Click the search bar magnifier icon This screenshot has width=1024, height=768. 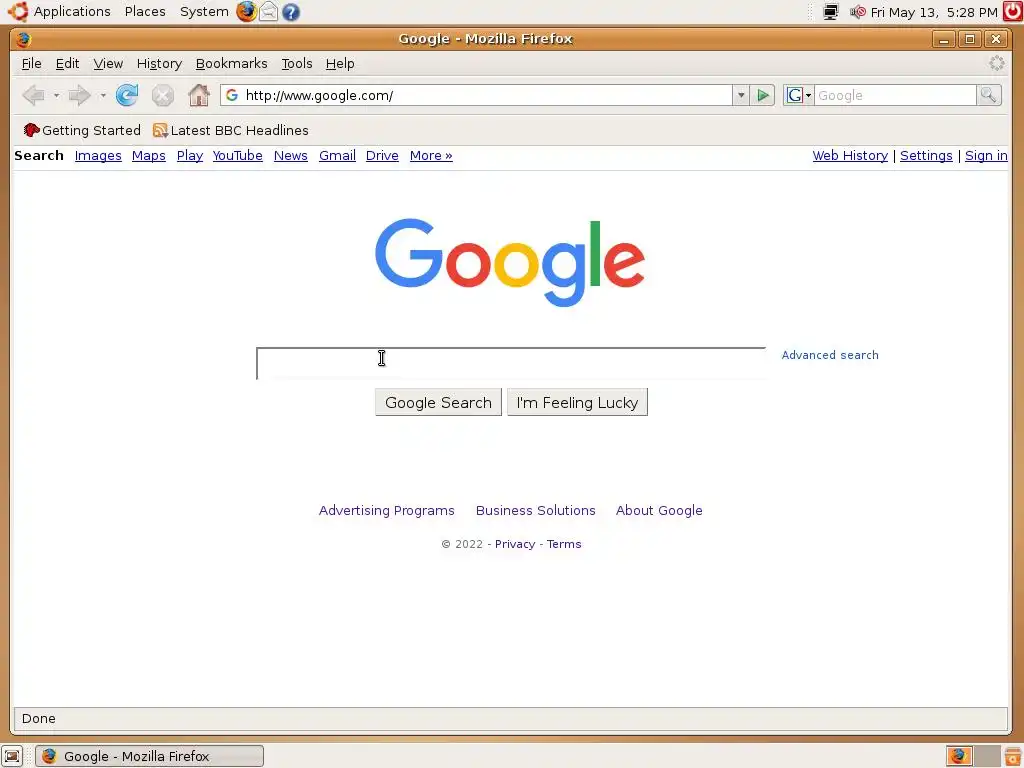tap(988, 95)
